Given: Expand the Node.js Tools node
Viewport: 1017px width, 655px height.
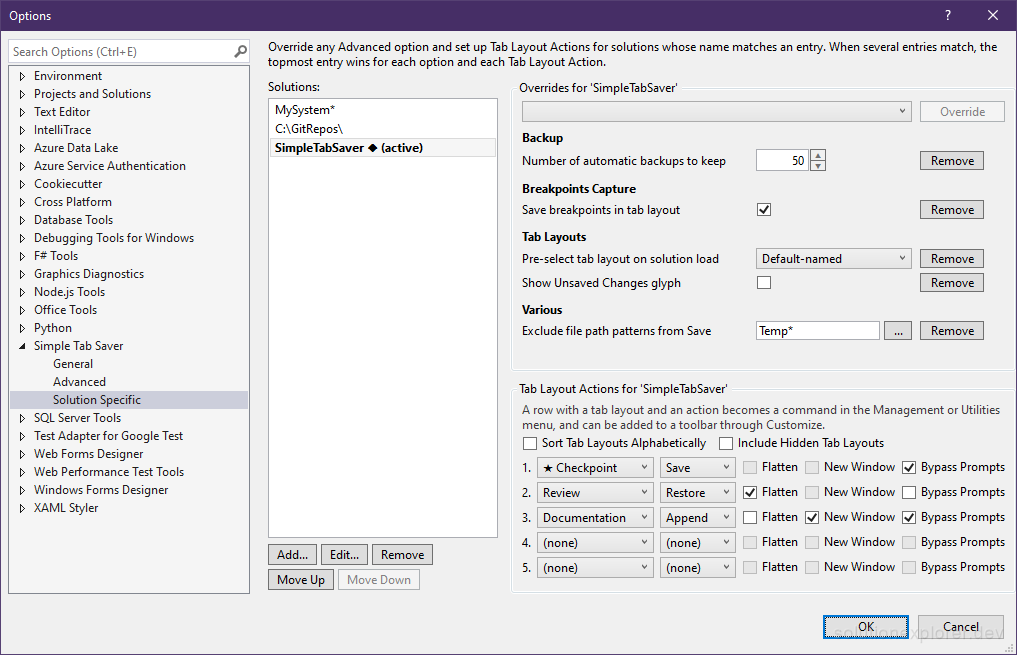Looking at the screenshot, I should (22, 292).
